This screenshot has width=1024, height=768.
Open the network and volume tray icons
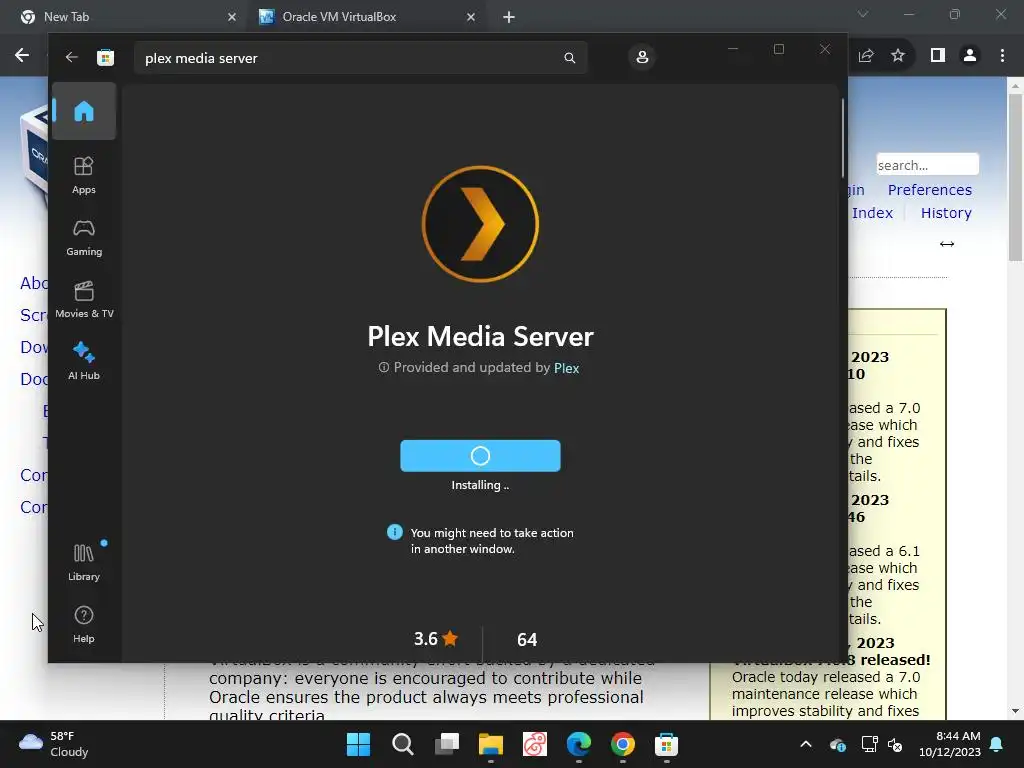pyautogui.click(x=882, y=744)
